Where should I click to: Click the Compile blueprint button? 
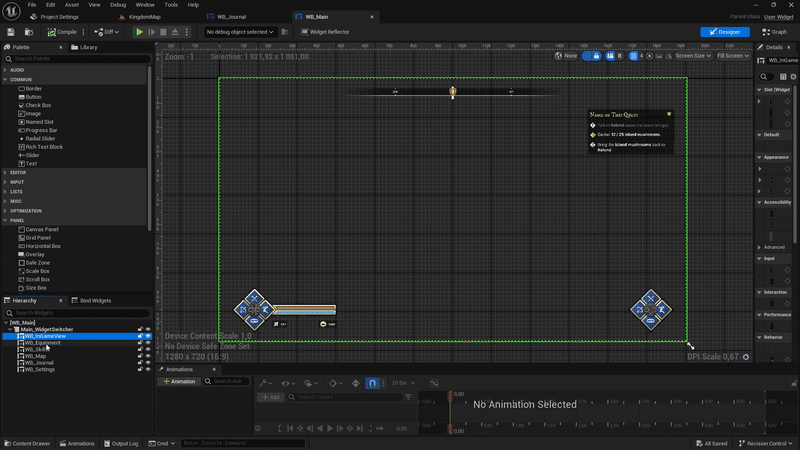click(x=61, y=32)
